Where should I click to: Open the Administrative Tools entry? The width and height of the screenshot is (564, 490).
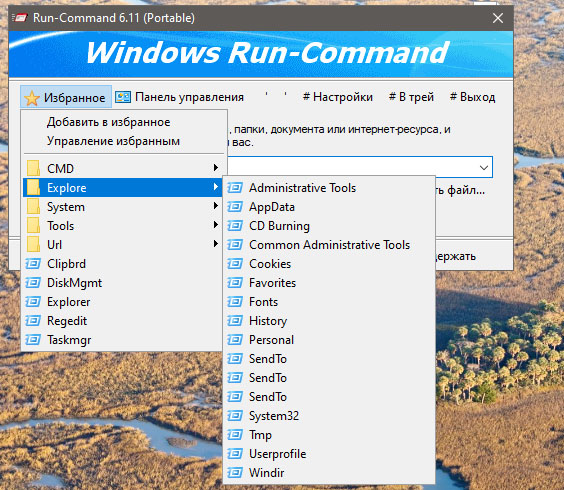coord(329,187)
